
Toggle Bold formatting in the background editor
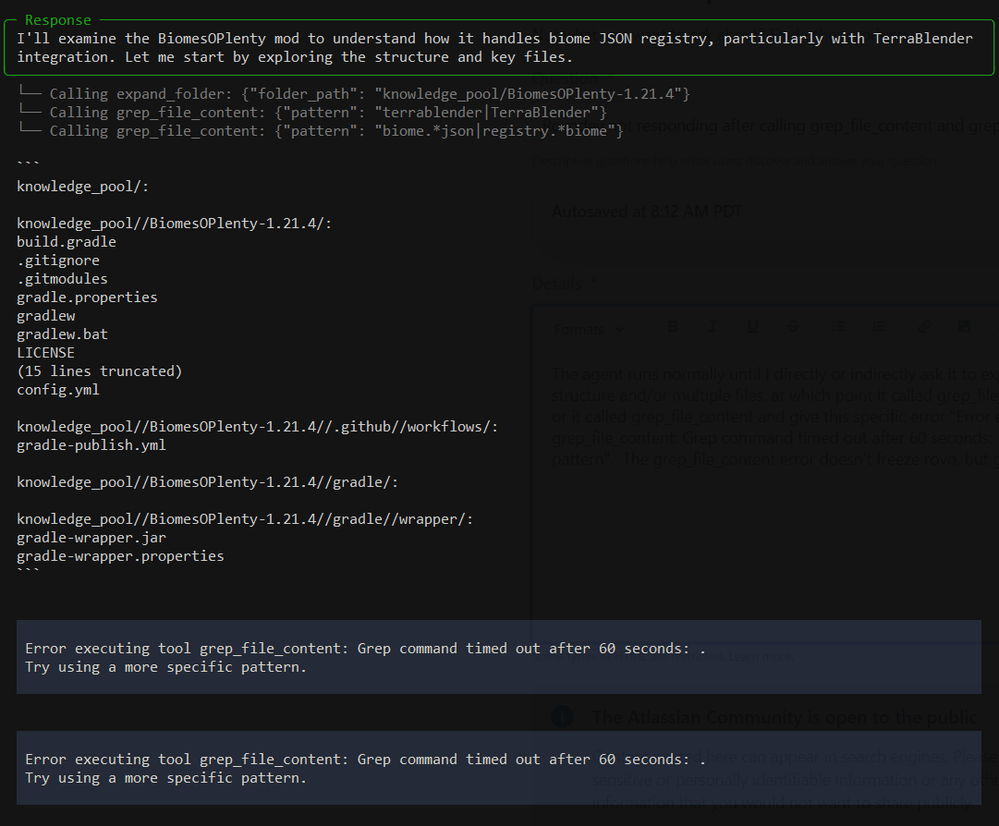tap(672, 327)
